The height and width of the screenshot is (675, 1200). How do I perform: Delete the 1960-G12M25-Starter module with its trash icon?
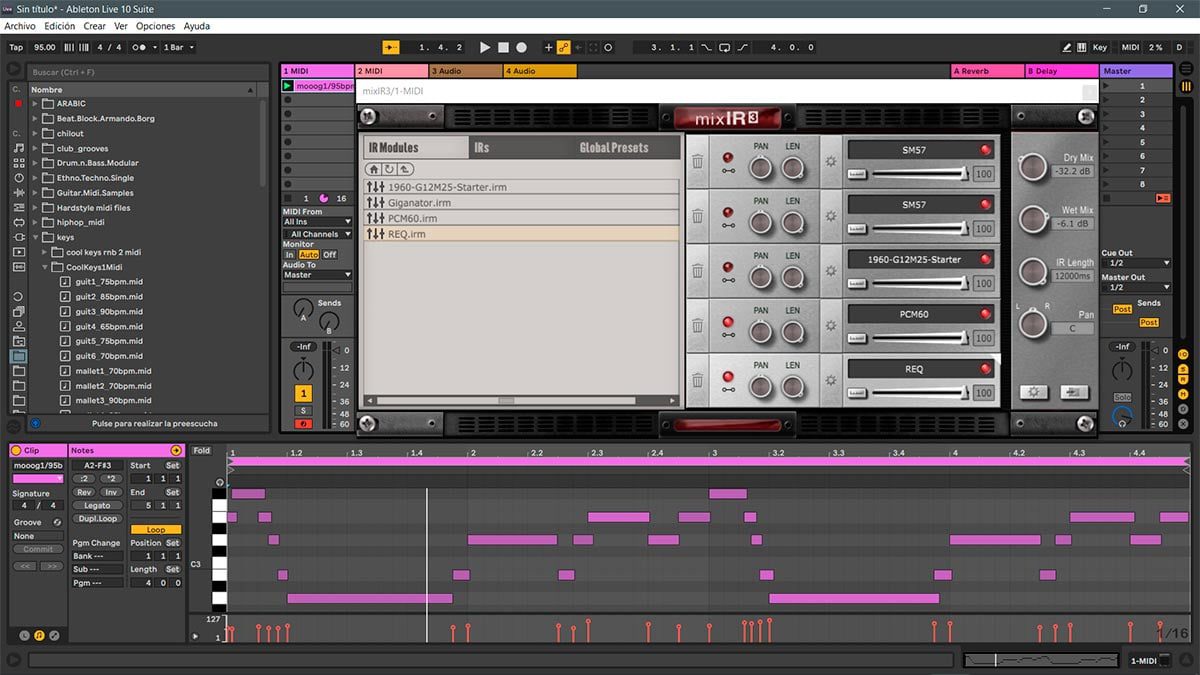(697, 271)
